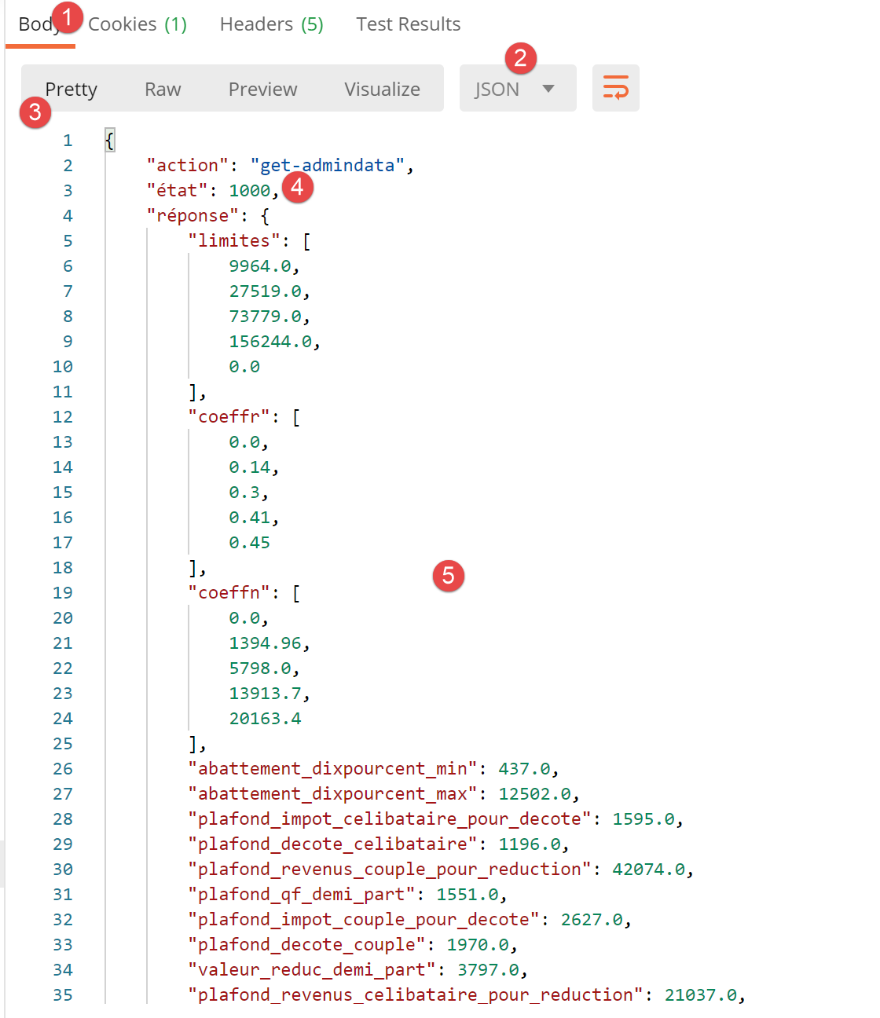Click the "coeffr" array key
The image size is (880, 1018).
226,416
